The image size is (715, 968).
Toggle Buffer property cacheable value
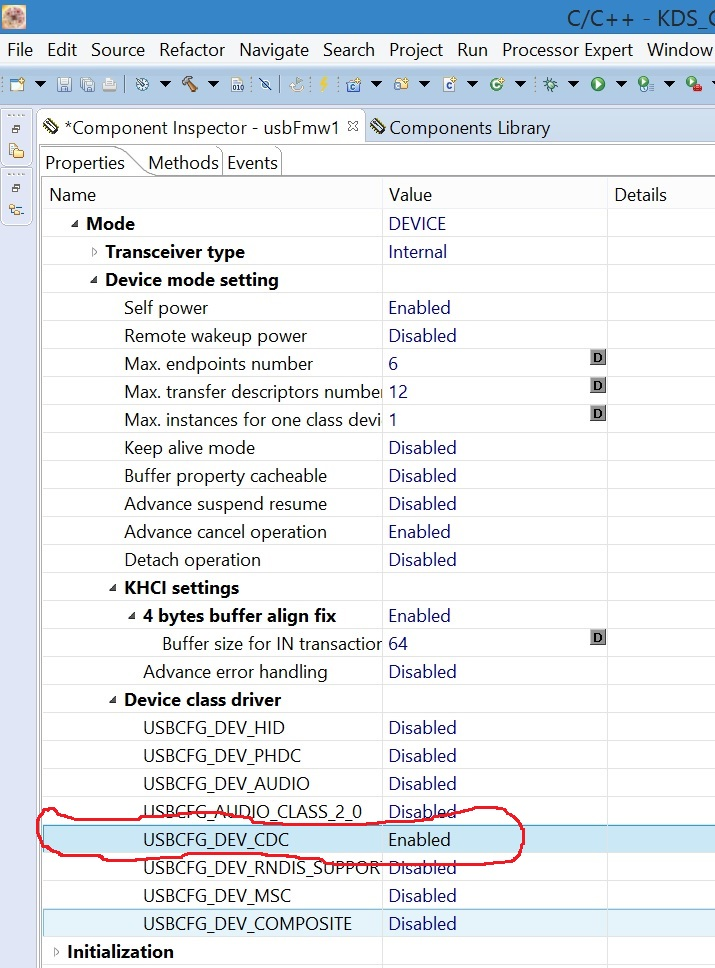point(422,475)
